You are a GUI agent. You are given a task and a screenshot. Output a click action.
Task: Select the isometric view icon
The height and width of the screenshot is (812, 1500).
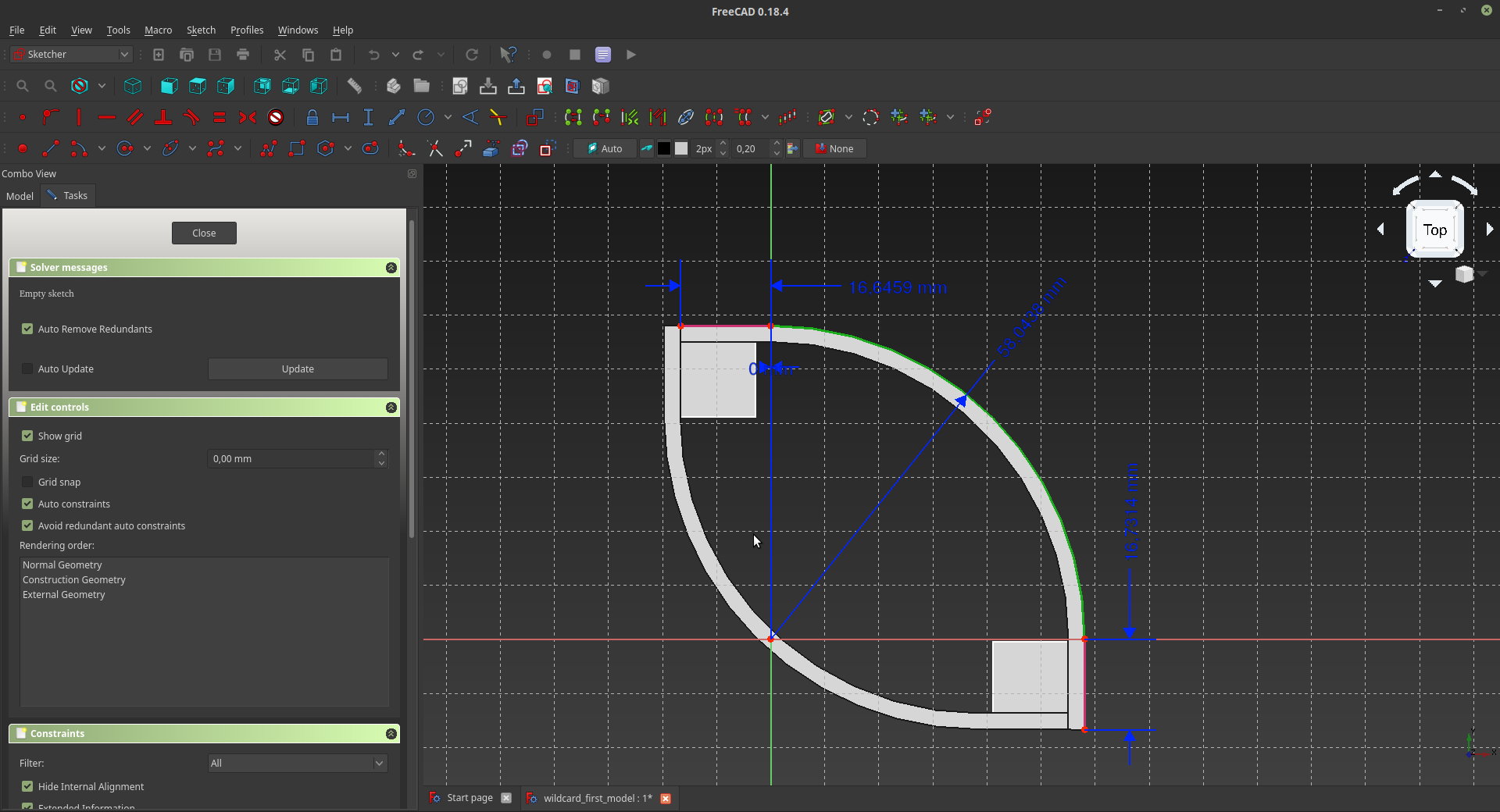pos(133,86)
